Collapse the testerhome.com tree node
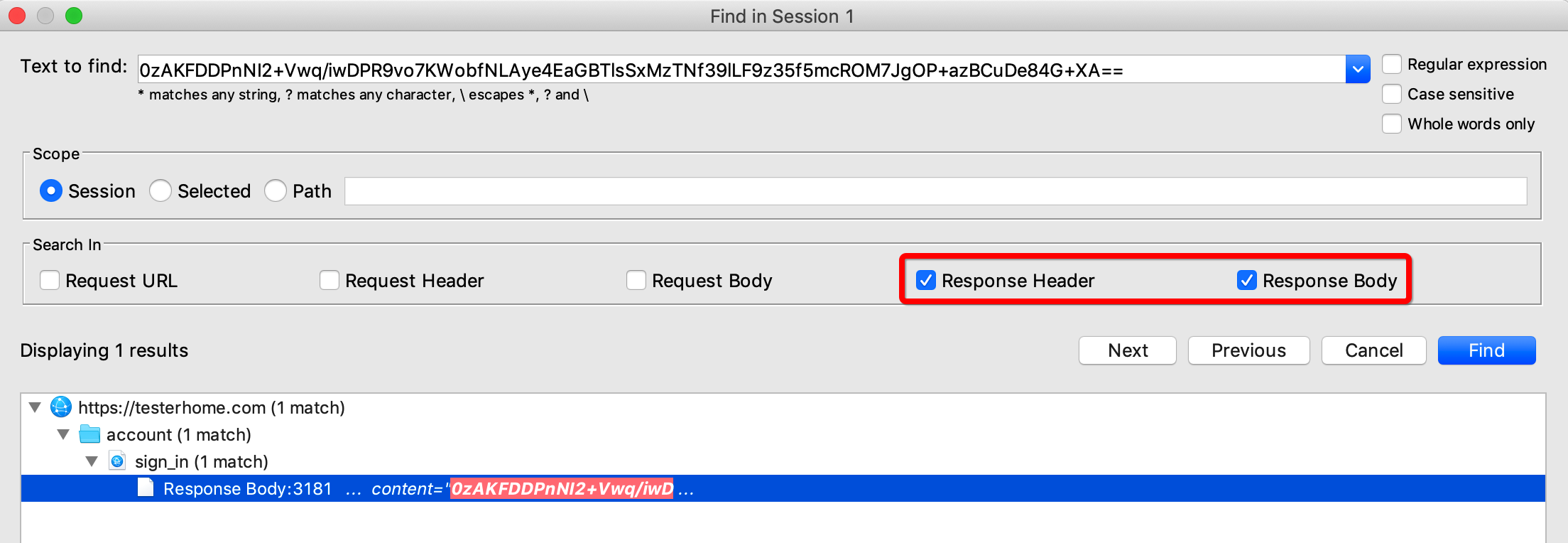Screen dimensions: 1568x543 tap(35, 407)
